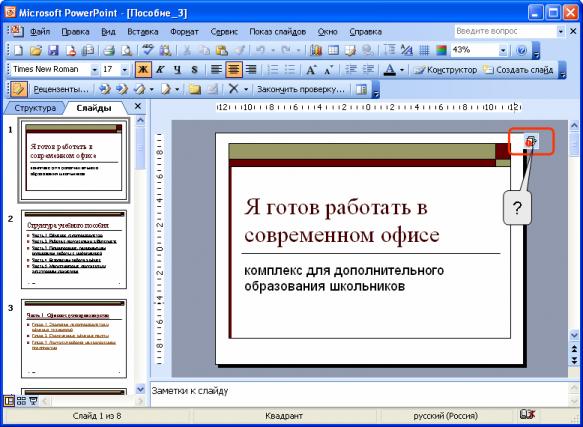Open Microsoft PowerPoint Help icon
583x427 pixels.
522,50
